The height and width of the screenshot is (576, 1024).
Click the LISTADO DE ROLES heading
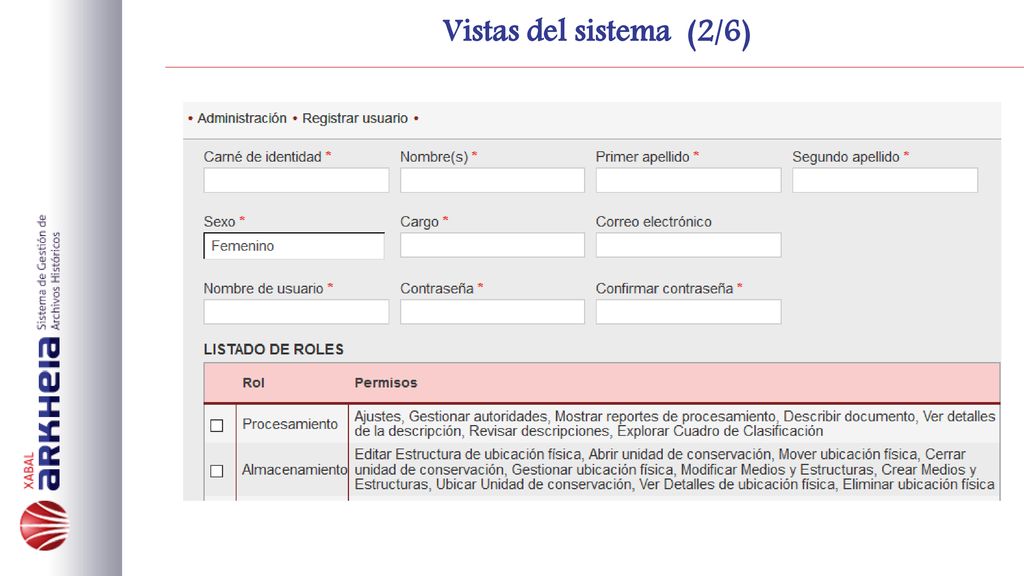[x=274, y=349]
